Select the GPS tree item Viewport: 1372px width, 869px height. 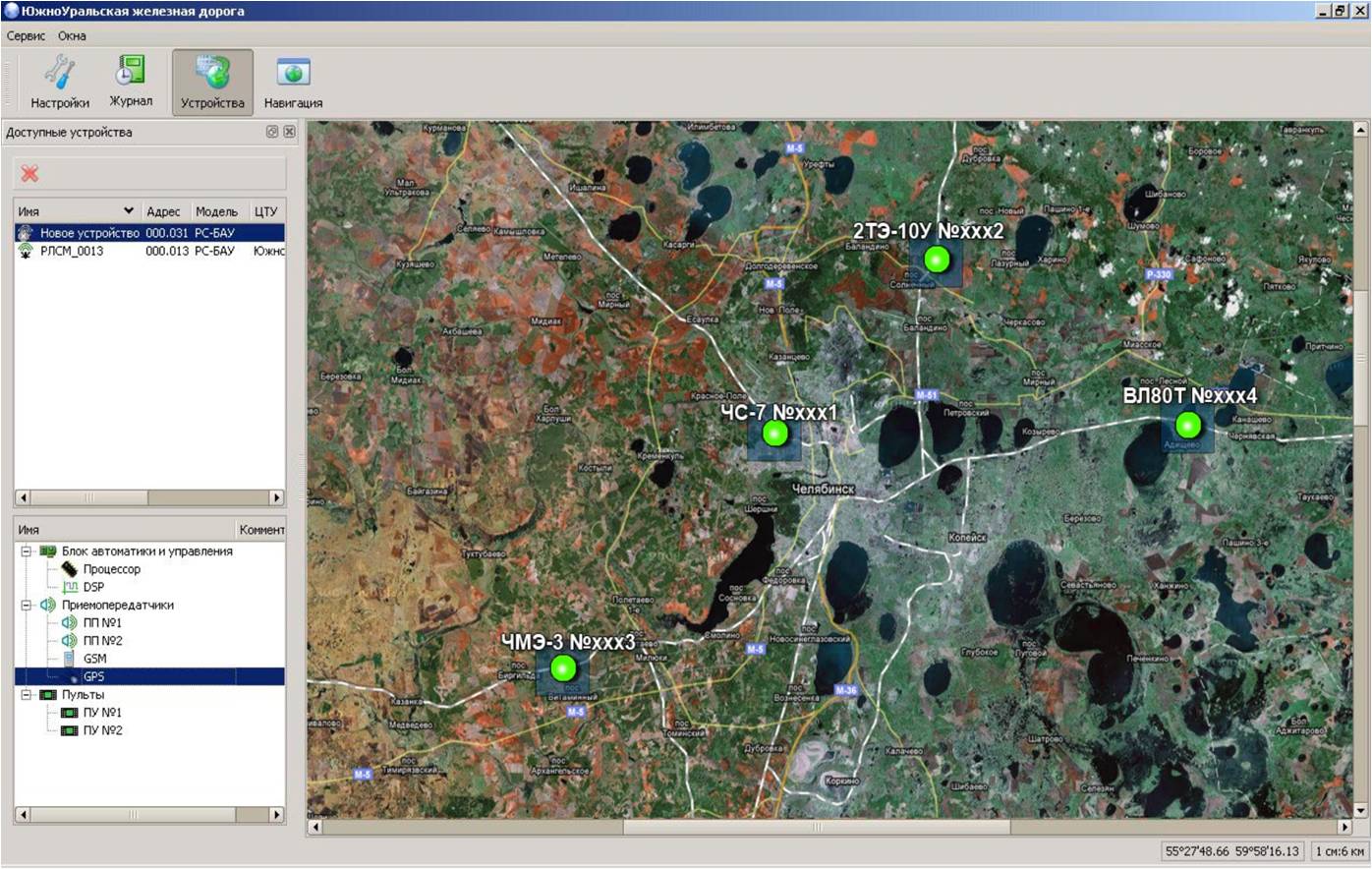[x=93, y=676]
